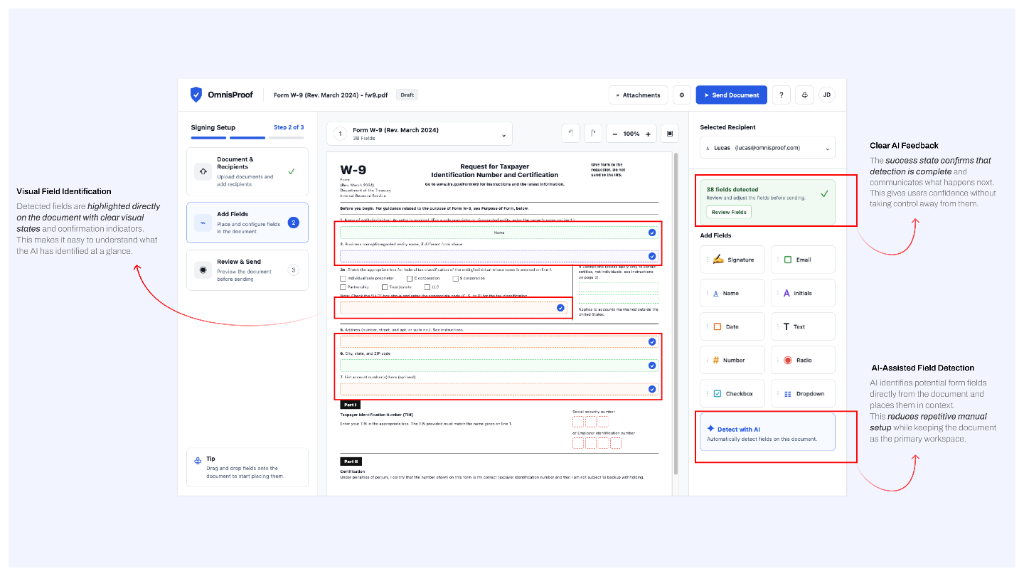Open the Selected Recipient dropdown
The image size is (1024, 576).
tap(767, 148)
